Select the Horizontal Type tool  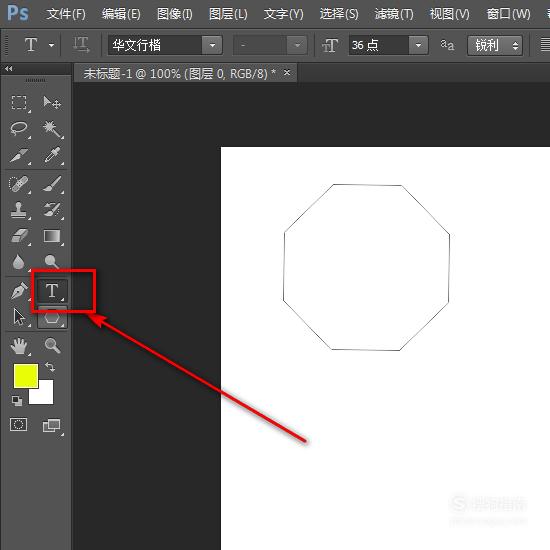pos(52,291)
